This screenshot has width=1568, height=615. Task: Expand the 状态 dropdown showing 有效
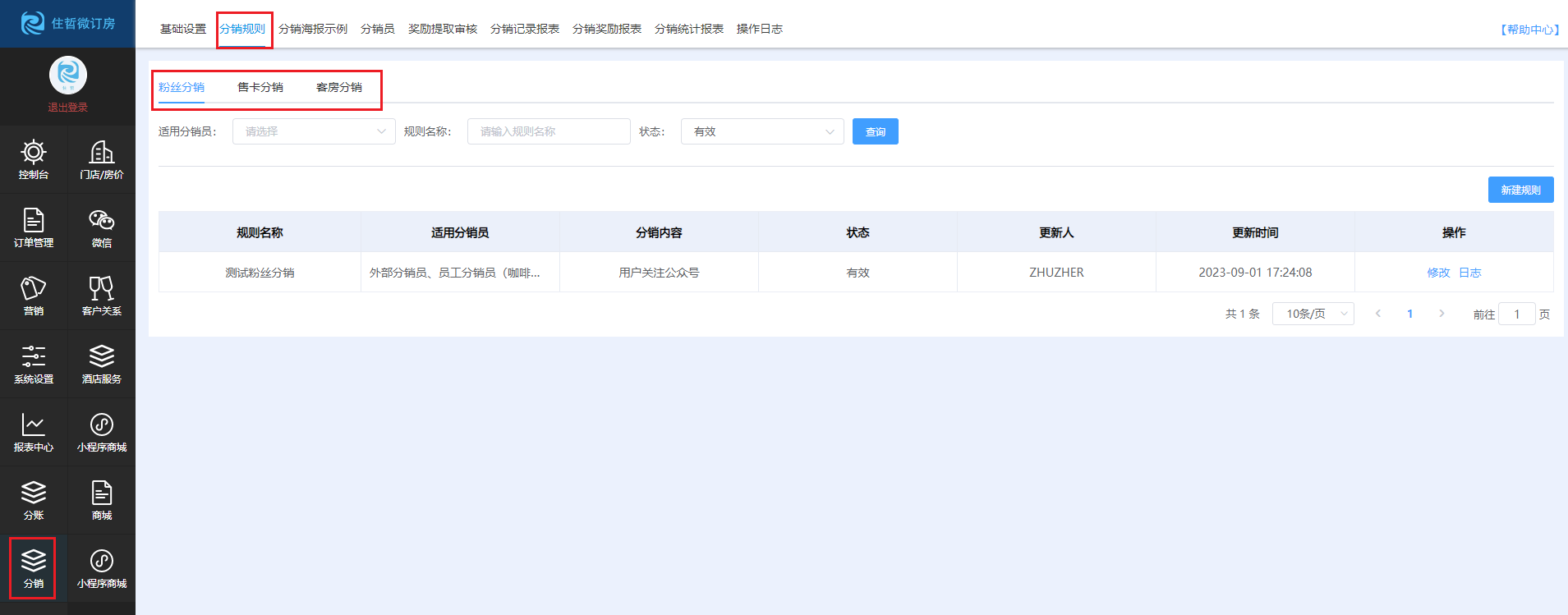(x=762, y=131)
